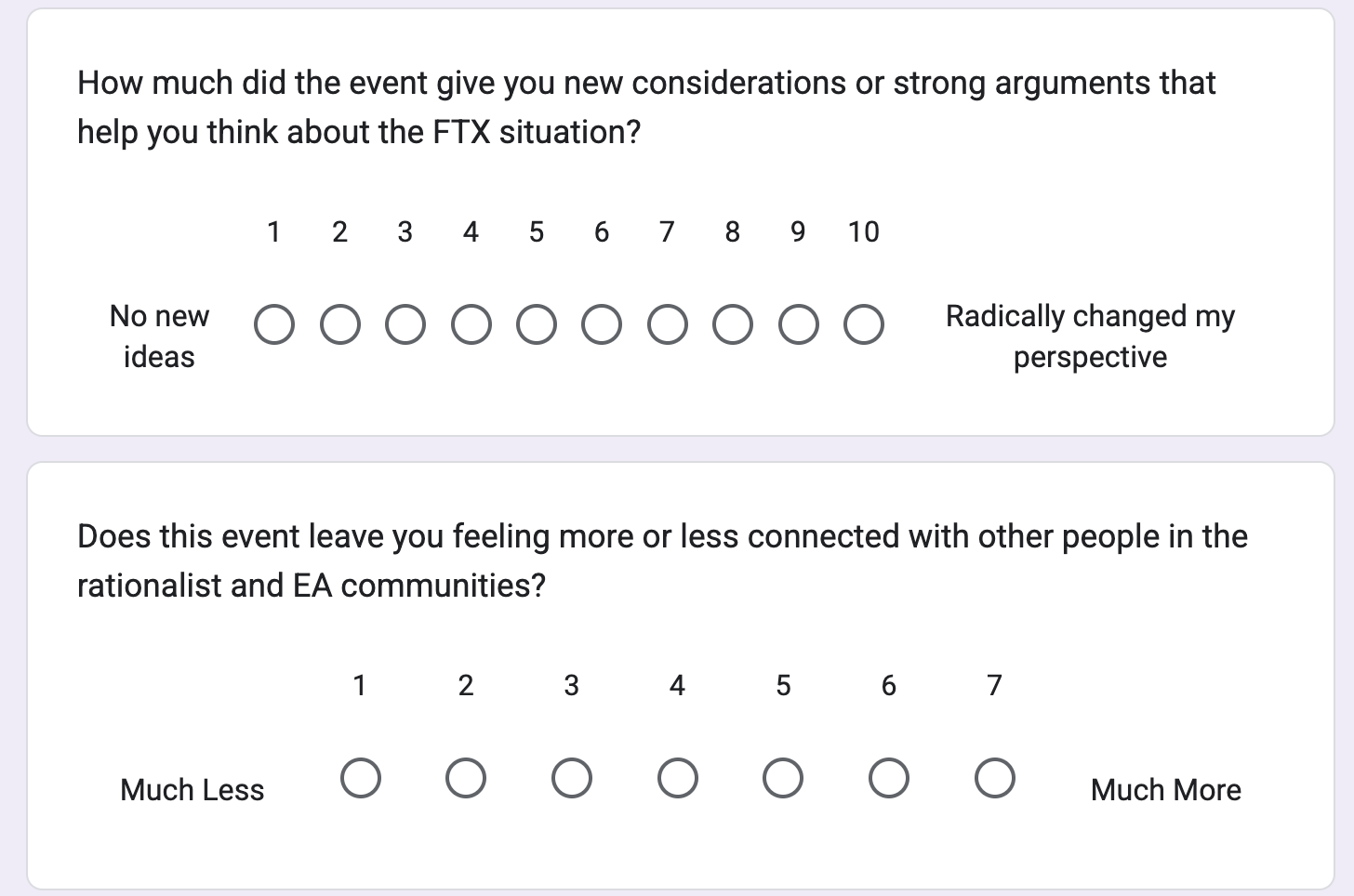
Task: Select rating 3 on the FTX considerations scale
Action: click(x=405, y=323)
